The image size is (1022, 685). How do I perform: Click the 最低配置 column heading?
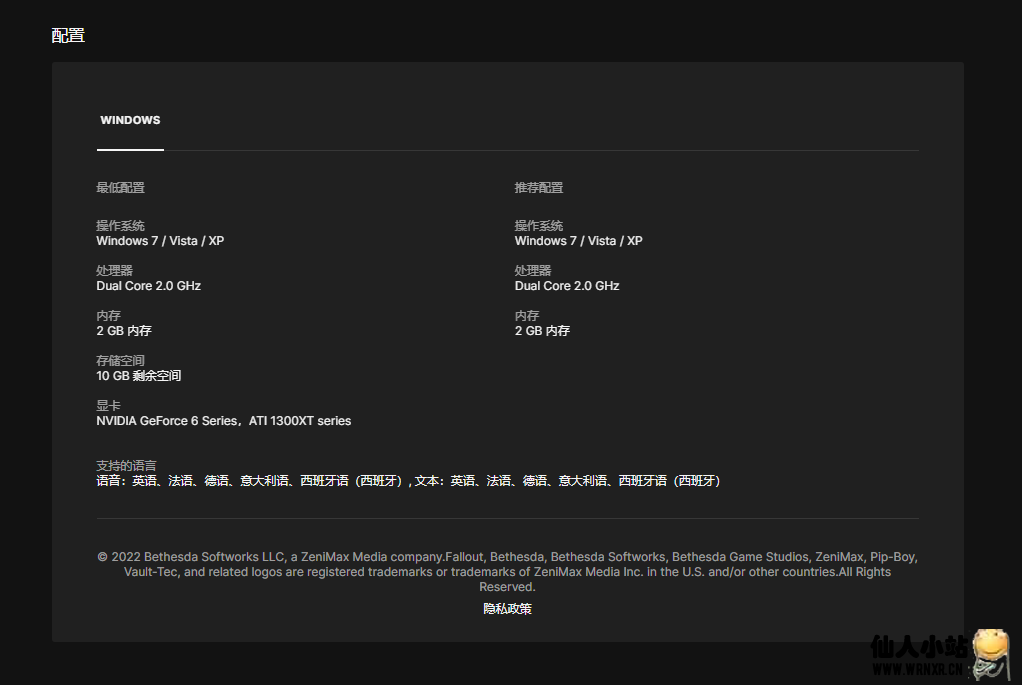coord(120,188)
